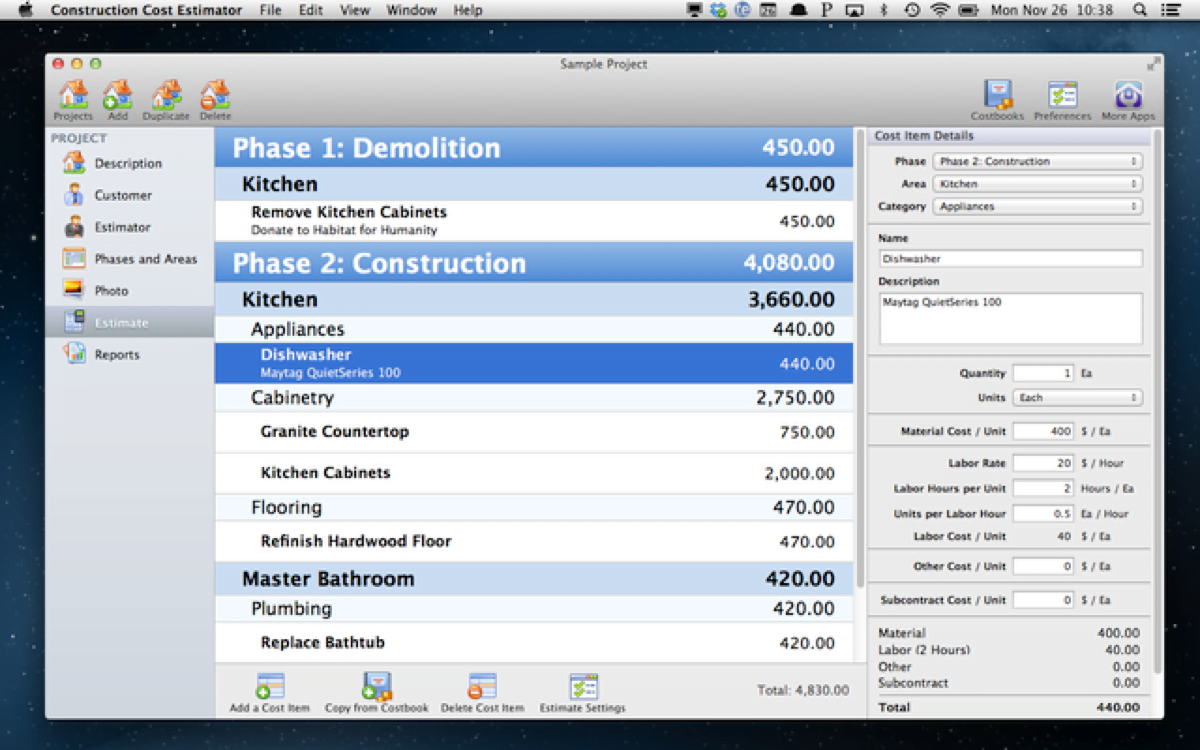Click the More Apps icon
The image size is (1200, 750).
point(1128,96)
